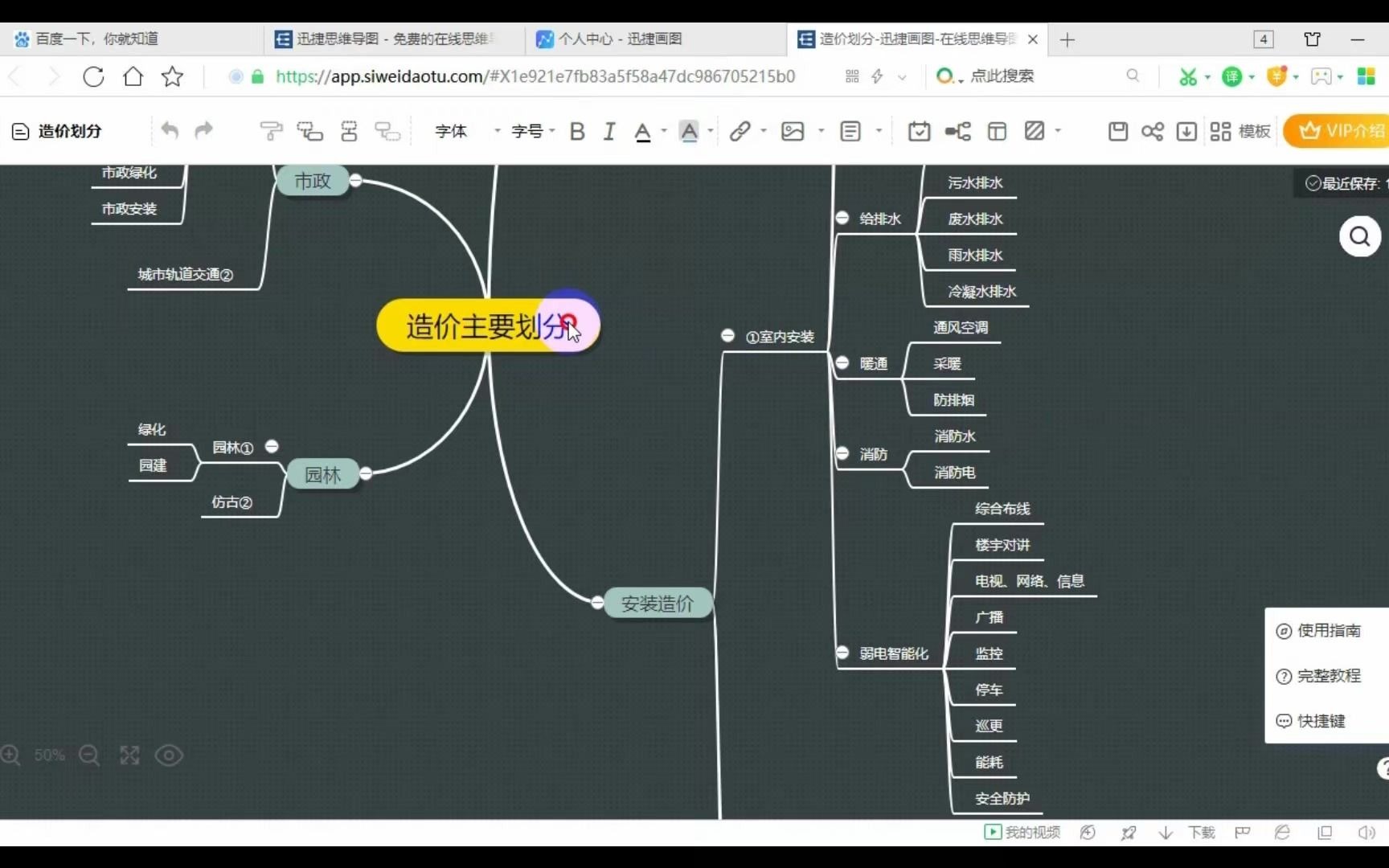This screenshot has height=868, width=1389.
Task: Open a new browser tab
Action: 1067,39
